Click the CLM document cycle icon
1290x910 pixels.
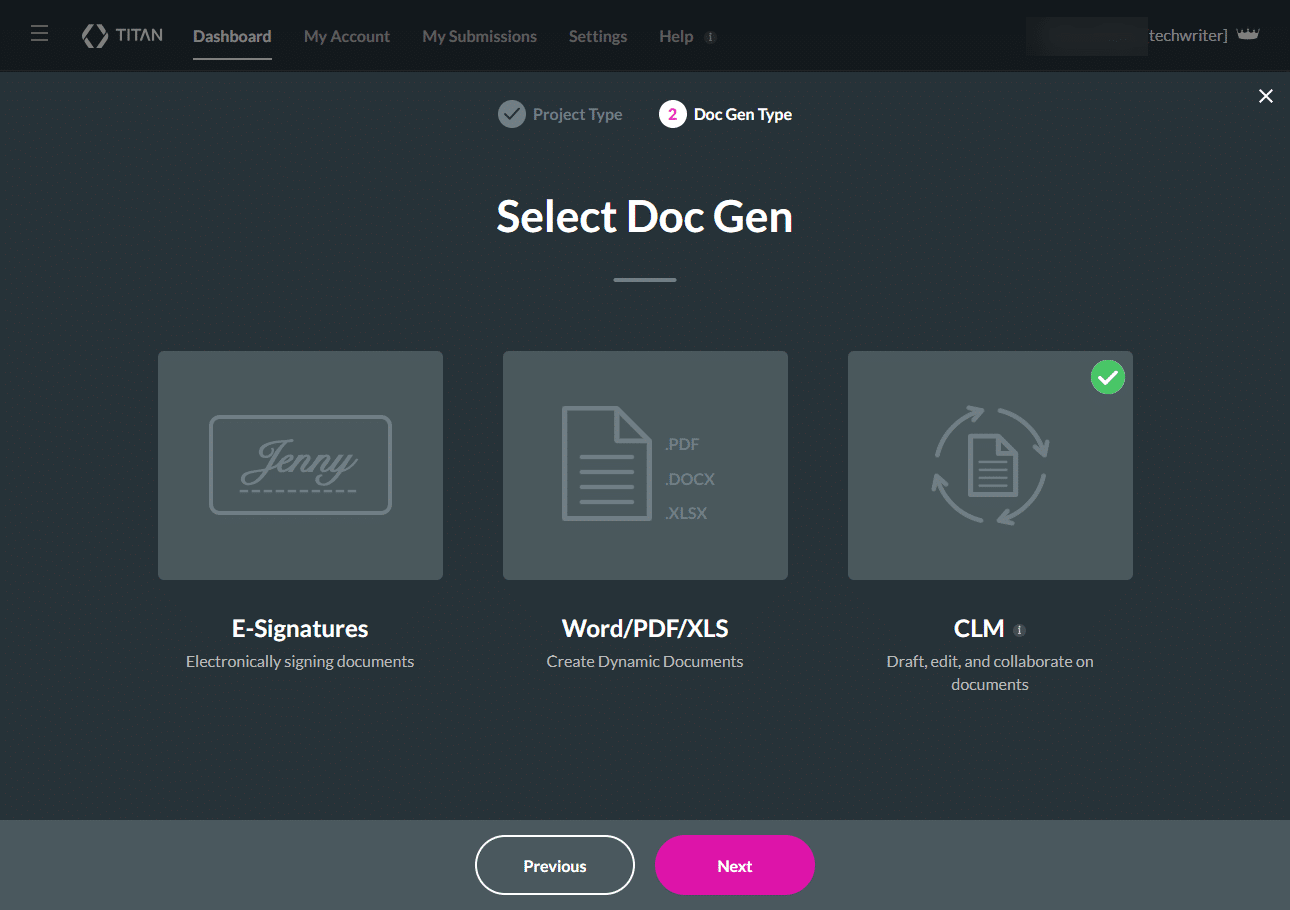click(989, 465)
